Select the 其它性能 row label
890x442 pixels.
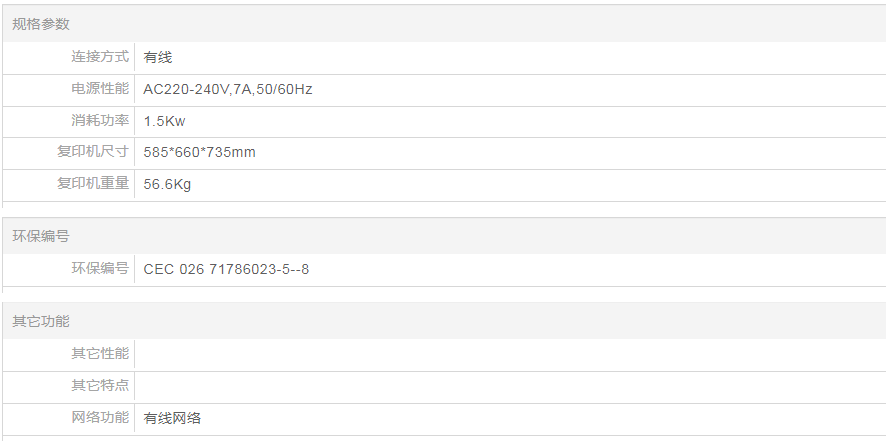99,354
